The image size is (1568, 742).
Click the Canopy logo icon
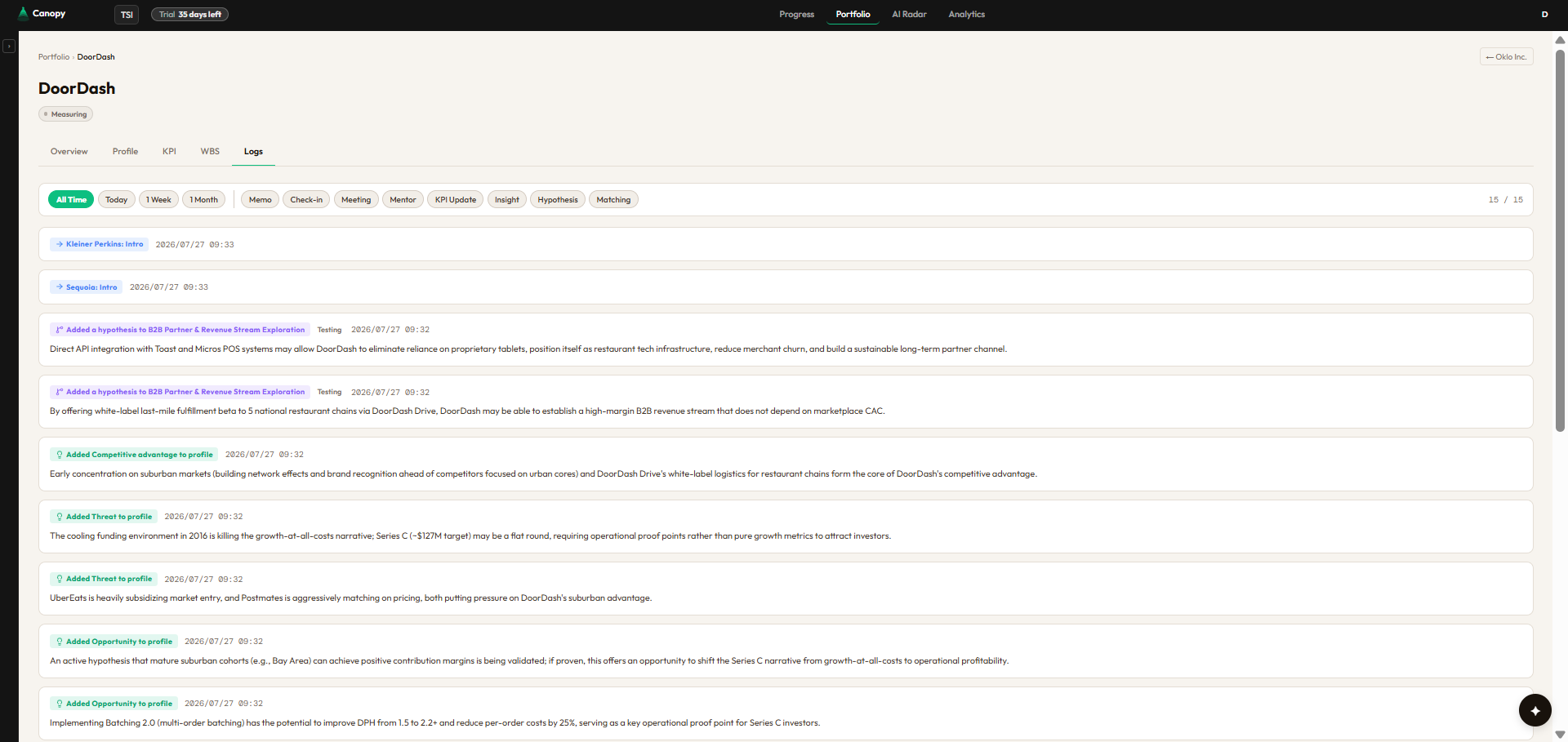pos(23,13)
